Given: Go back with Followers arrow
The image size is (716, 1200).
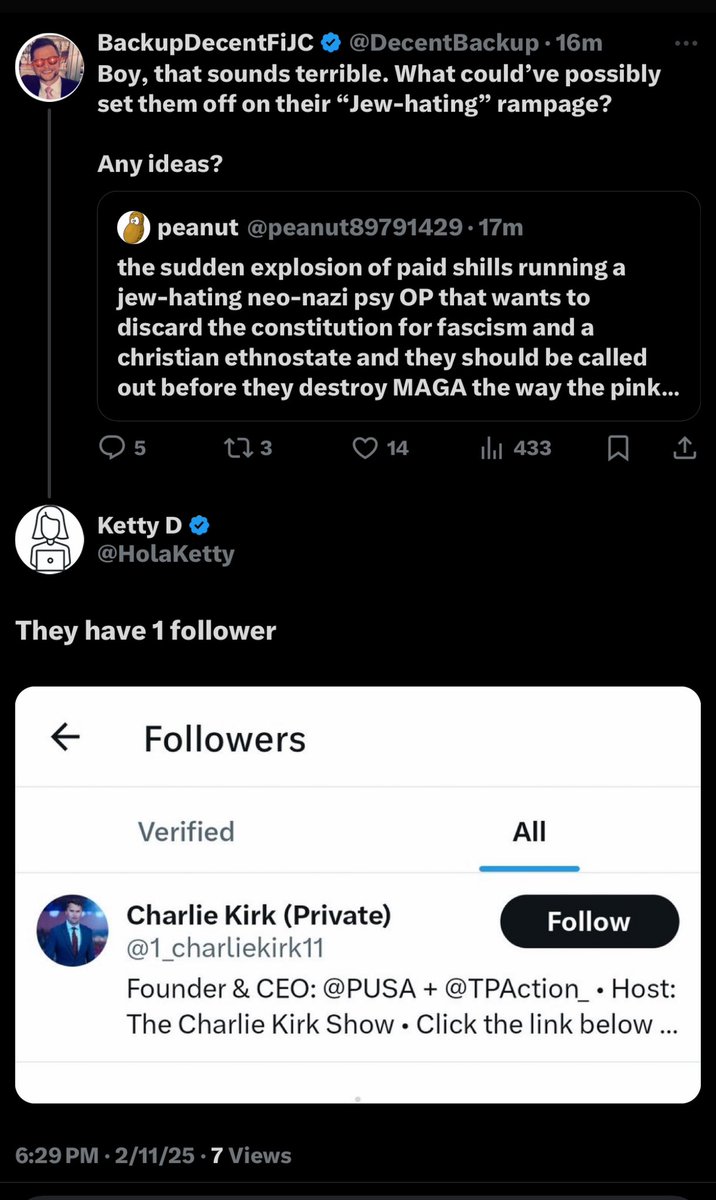Looking at the screenshot, I should (65, 738).
